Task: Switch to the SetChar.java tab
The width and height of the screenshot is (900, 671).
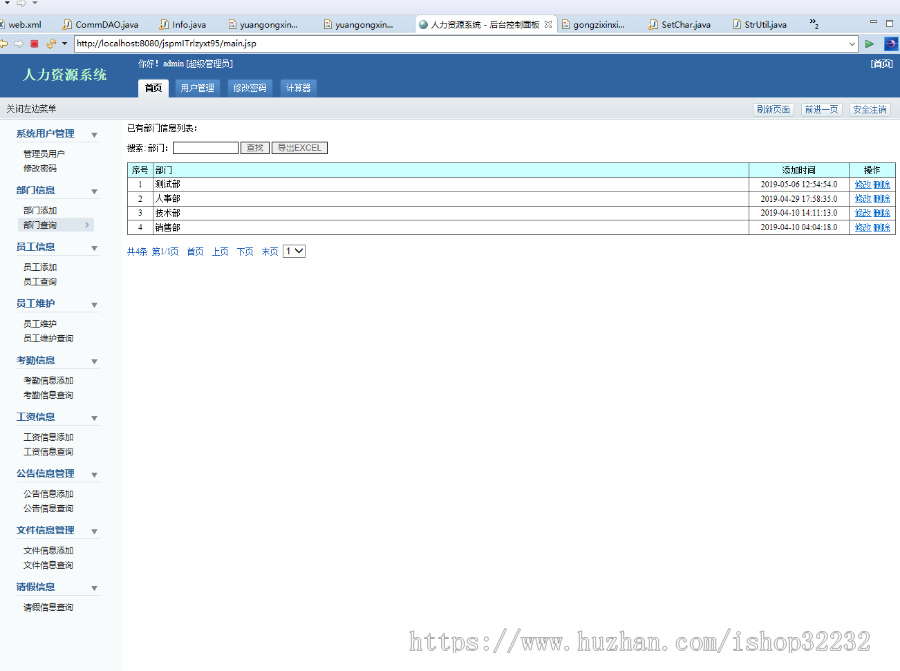Action: [680, 25]
